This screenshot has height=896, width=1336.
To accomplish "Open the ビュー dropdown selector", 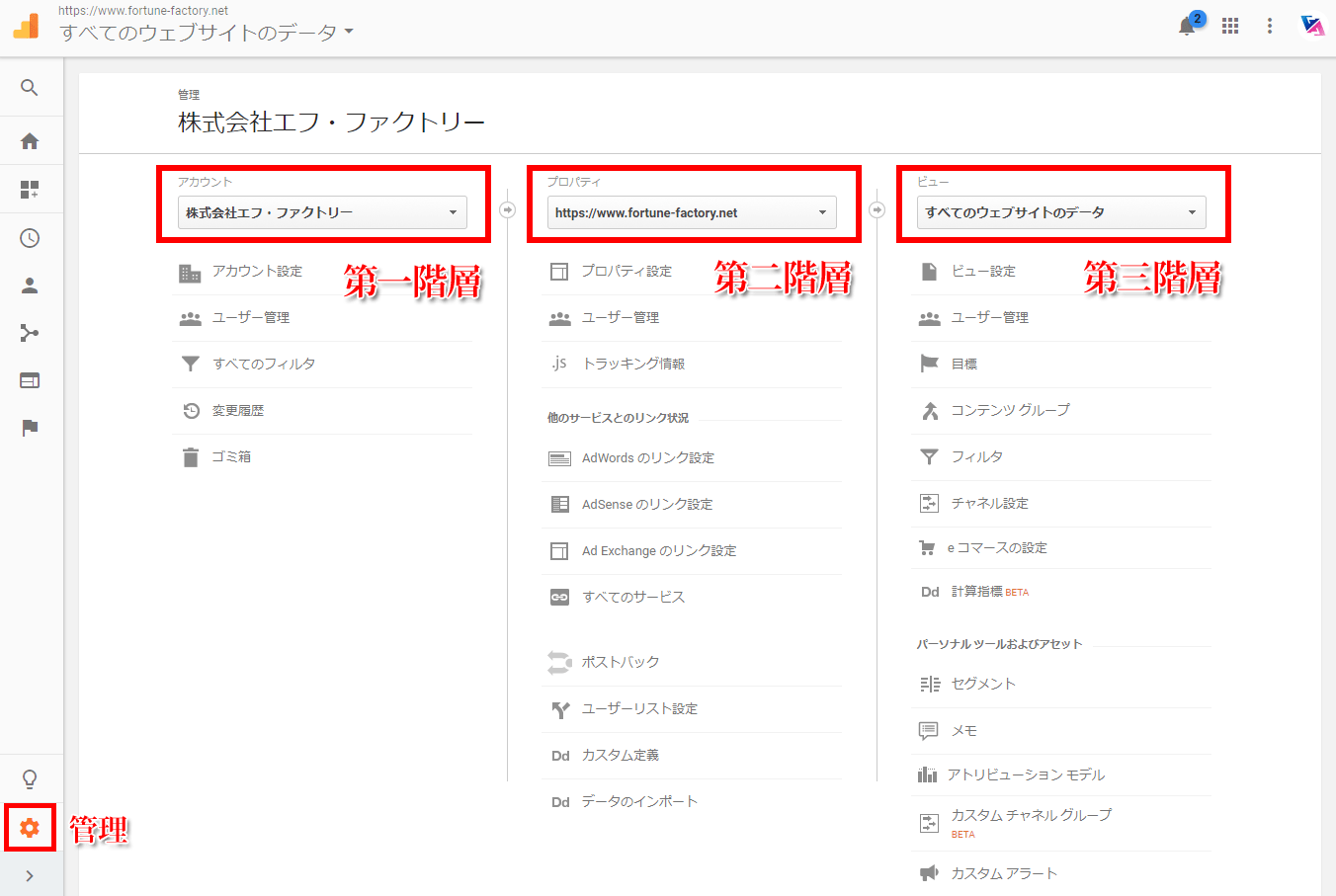I will 1061,212.
